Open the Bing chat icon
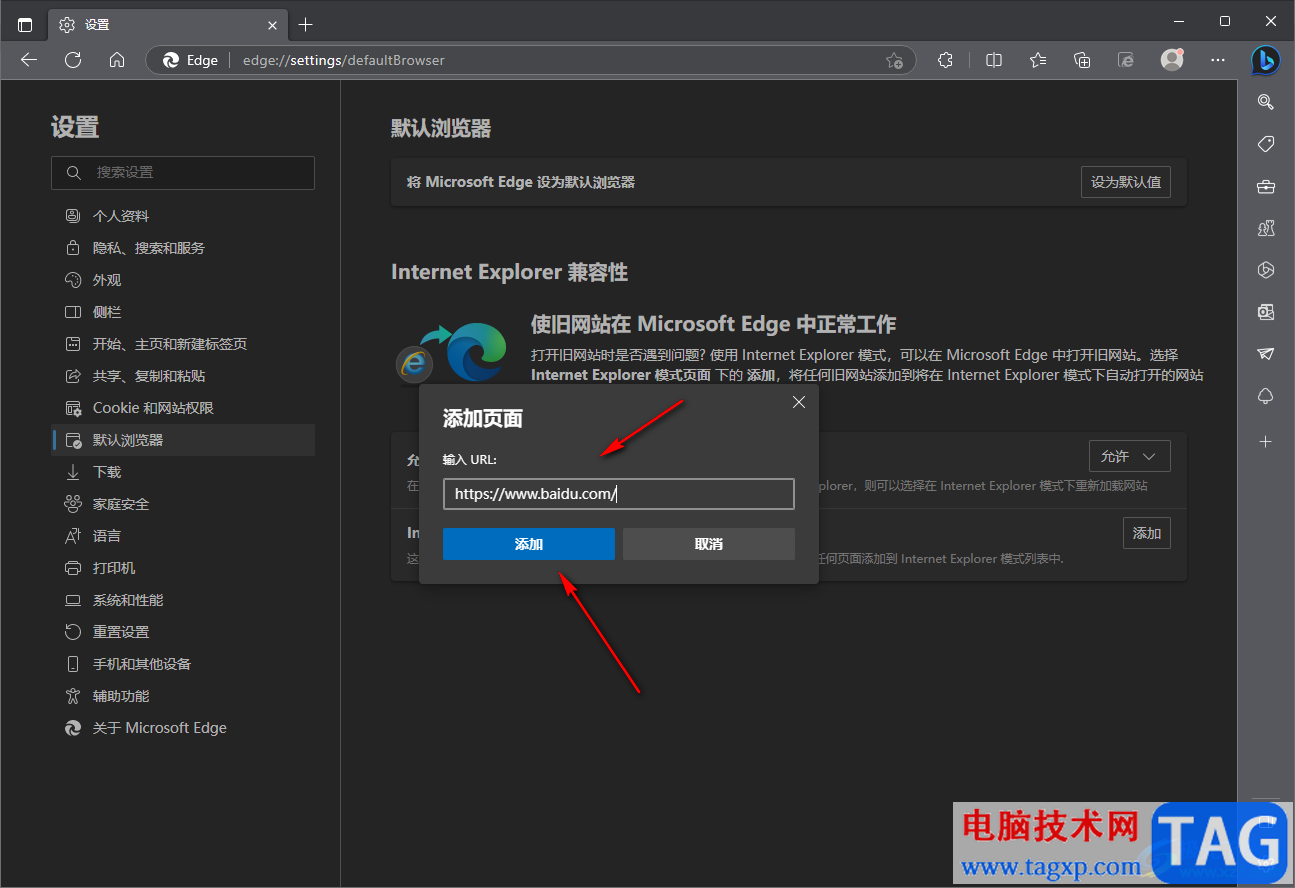1295x888 pixels. coord(1265,61)
